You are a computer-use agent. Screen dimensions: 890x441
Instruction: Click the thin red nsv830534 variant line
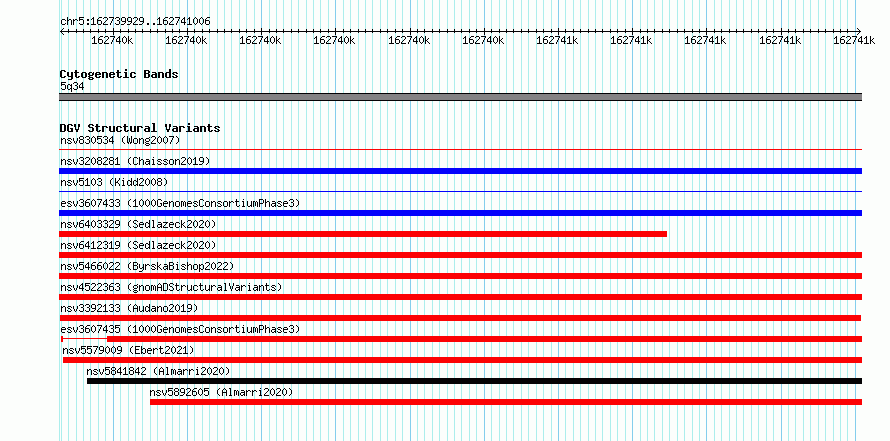tap(460, 150)
